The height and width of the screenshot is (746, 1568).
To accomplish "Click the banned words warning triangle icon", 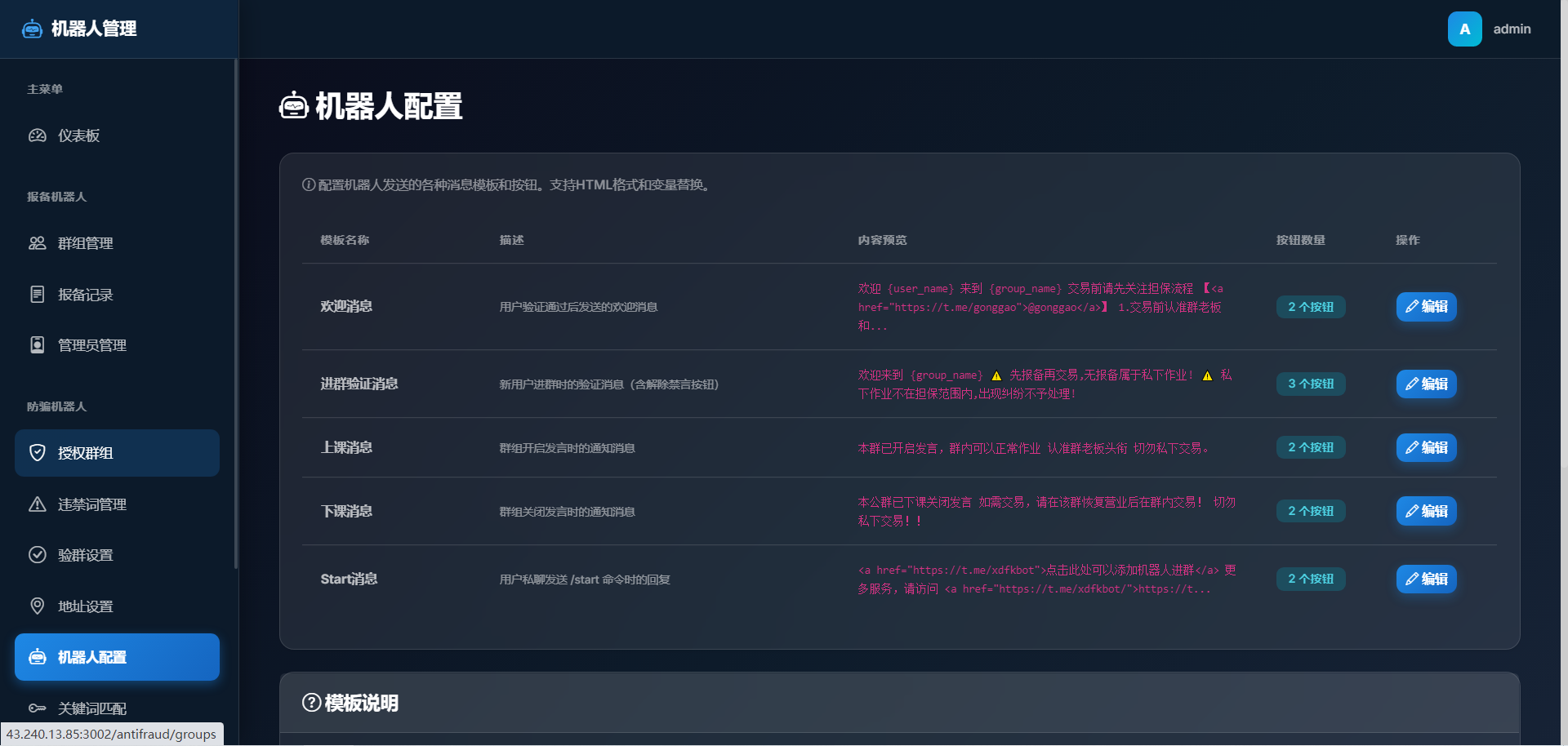I will [38, 504].
